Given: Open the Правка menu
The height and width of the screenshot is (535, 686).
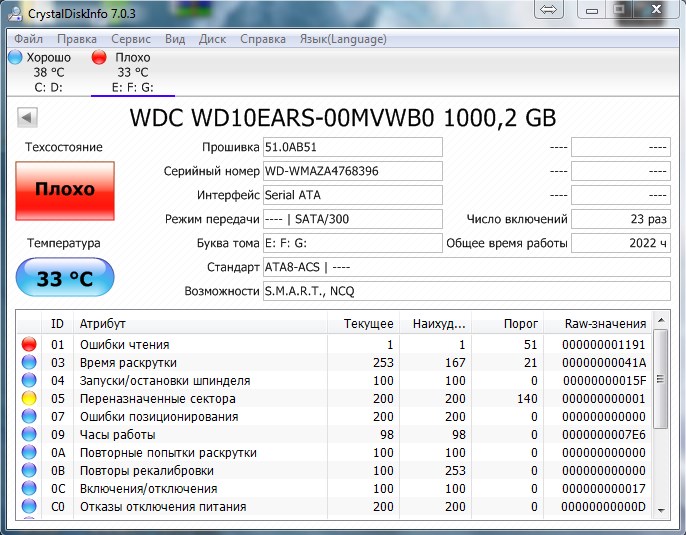Looking at the screenshot, I should coord(77,39).
